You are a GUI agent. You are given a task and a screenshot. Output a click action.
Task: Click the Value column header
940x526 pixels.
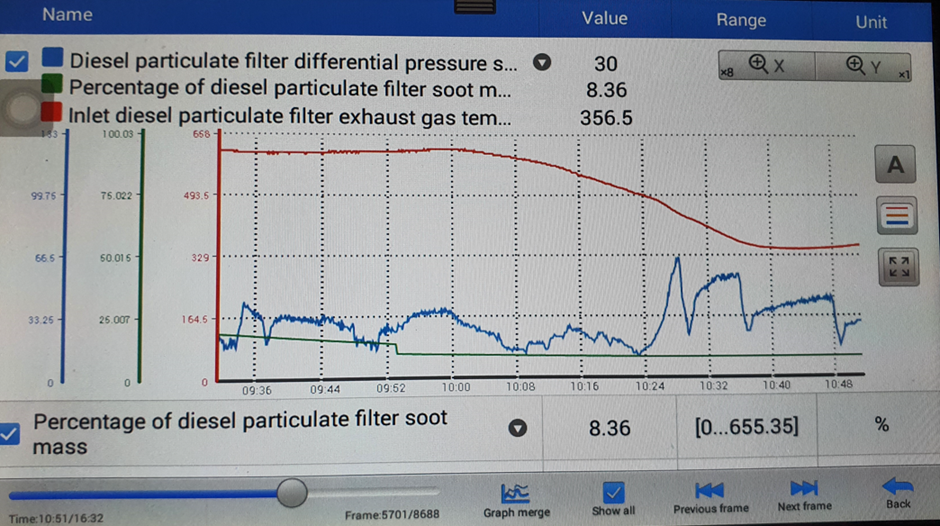(604, 18)
